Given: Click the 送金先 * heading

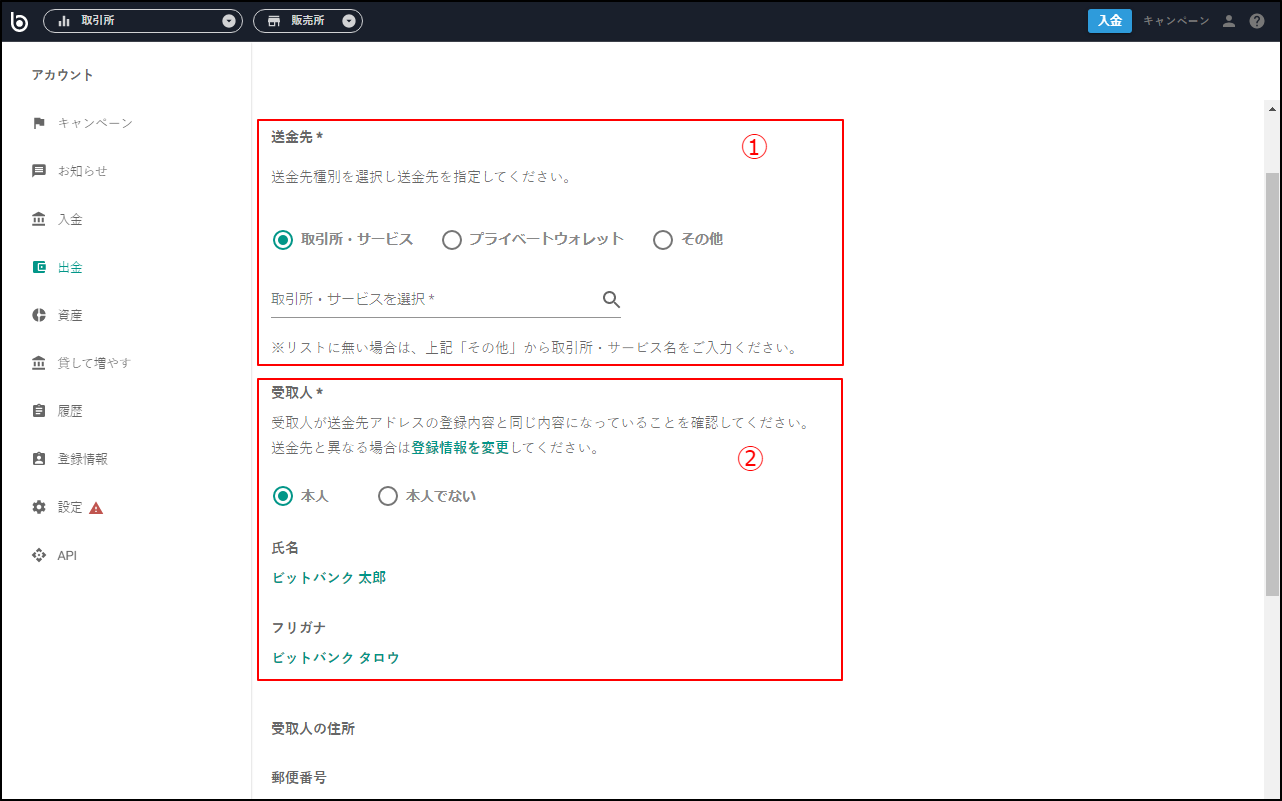Looking at the screenshot, I should 297,137.
